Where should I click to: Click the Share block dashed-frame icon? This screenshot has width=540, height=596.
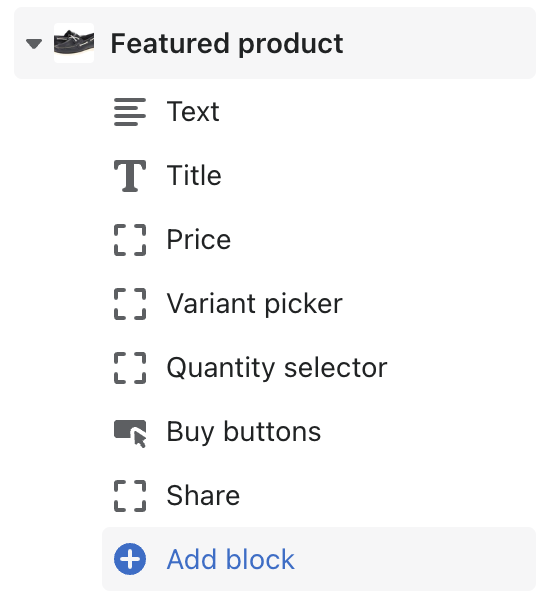click(130, 496)
